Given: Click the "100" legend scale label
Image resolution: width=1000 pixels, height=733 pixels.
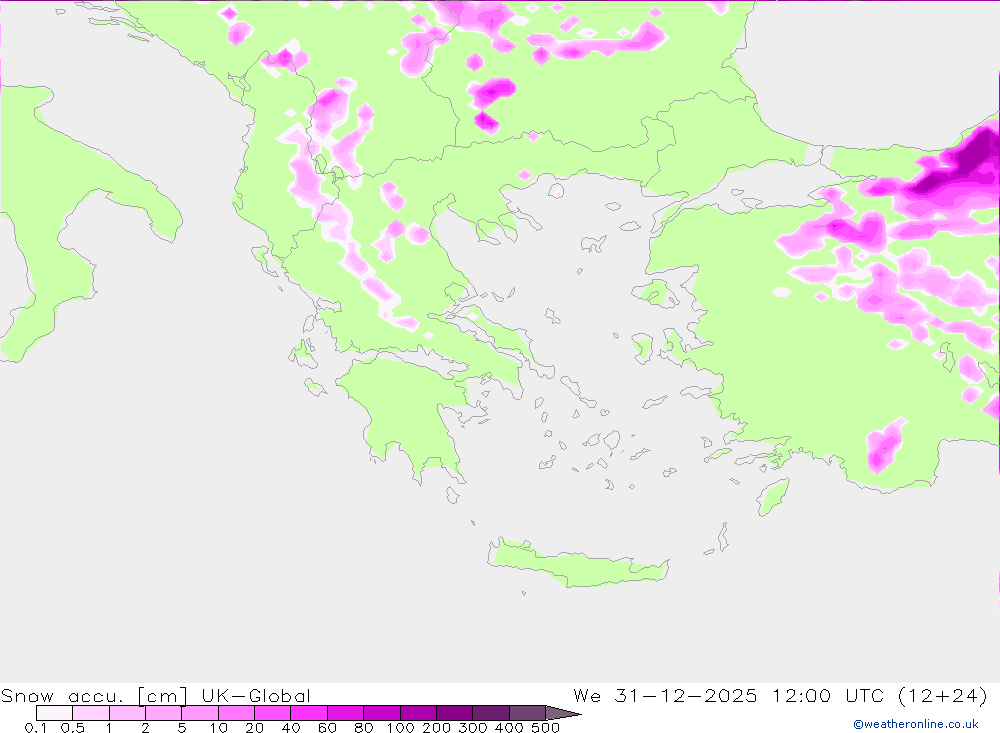Looking at the screenshot, I should tap(401, 727).
